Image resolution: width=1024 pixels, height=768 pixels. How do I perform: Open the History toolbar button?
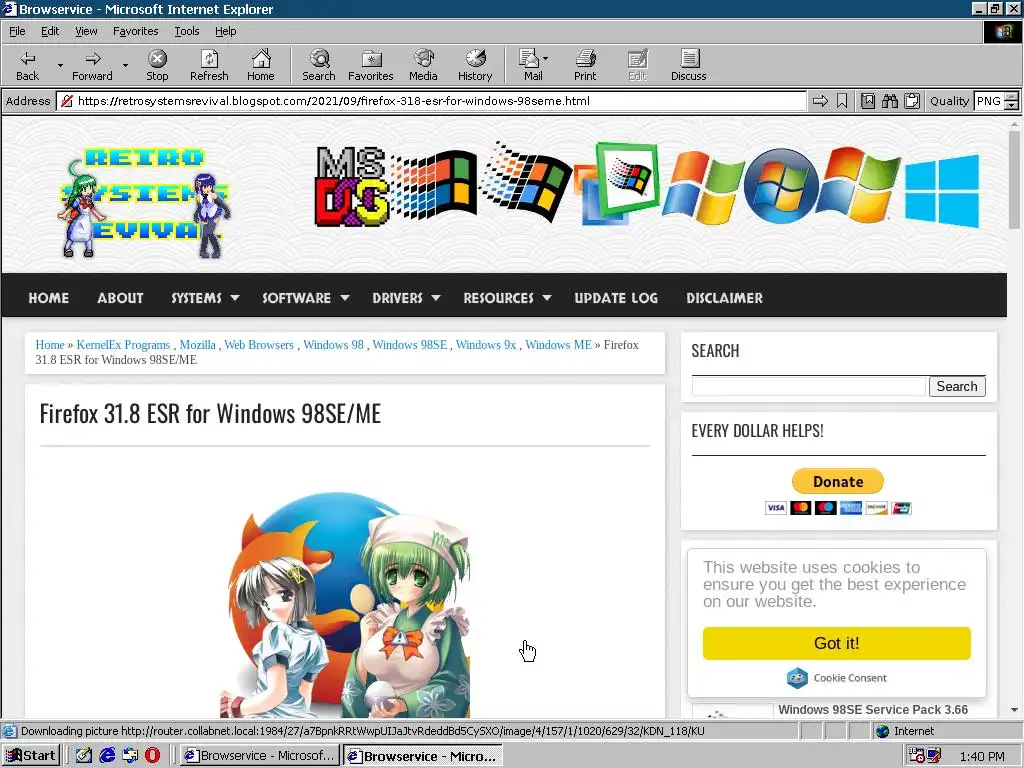[x=475, y=65]
